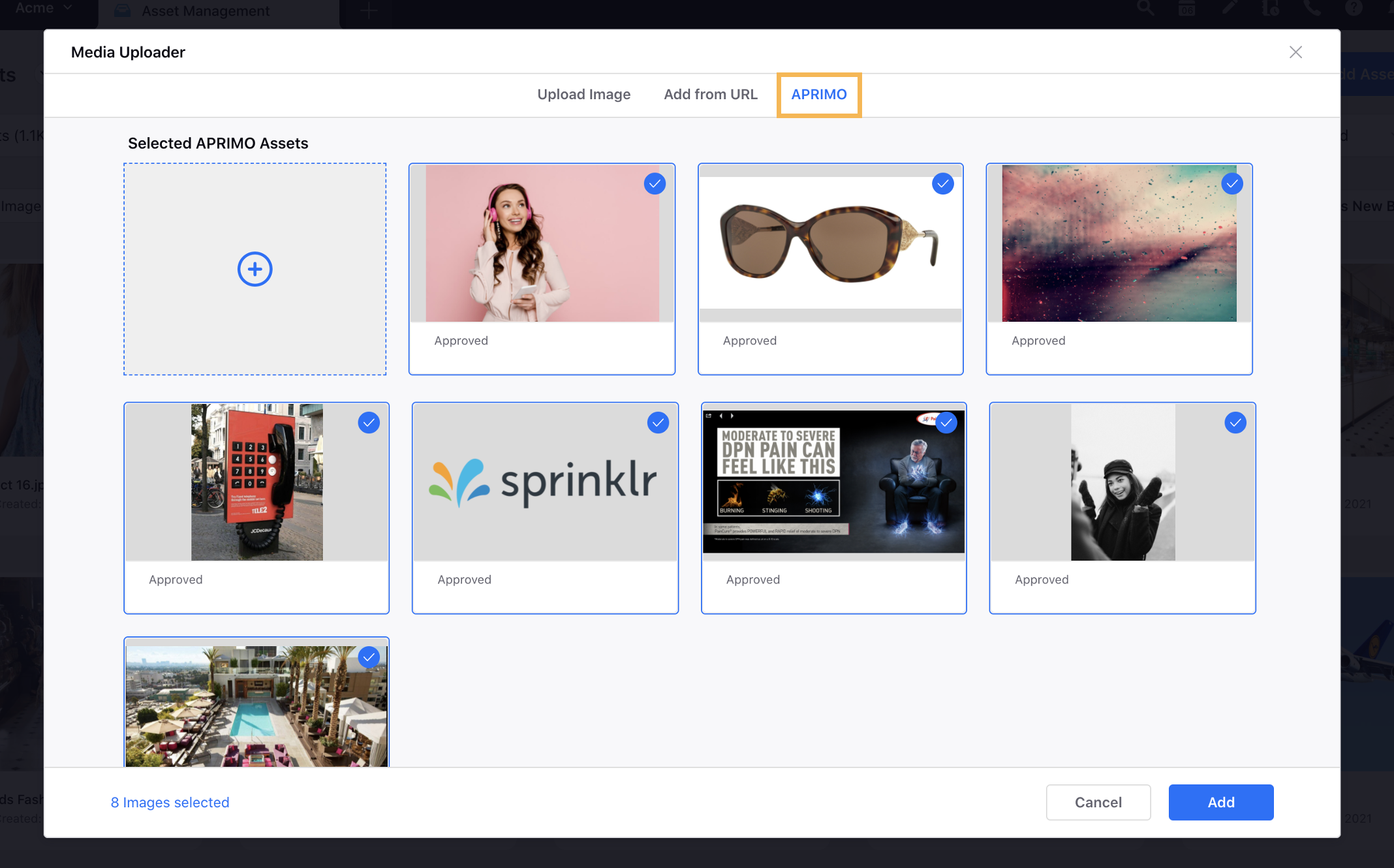
Task: Click the blue Add button
Action: coord(1220,802)
